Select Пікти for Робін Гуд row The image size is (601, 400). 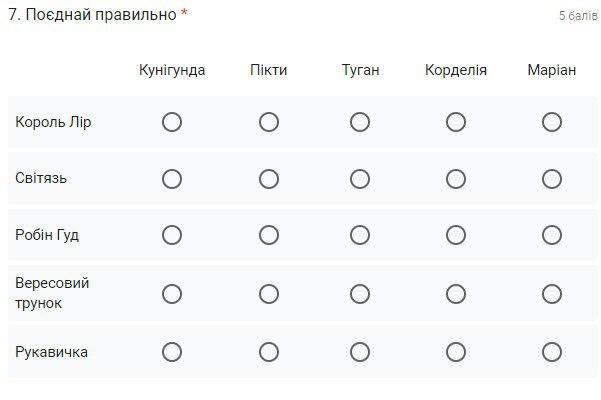pyautogui.click(x=269, y=235)
